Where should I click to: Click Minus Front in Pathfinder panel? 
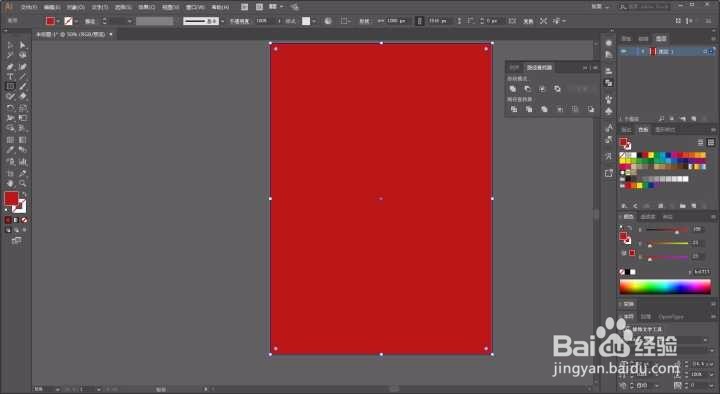[x=528, y=89]
